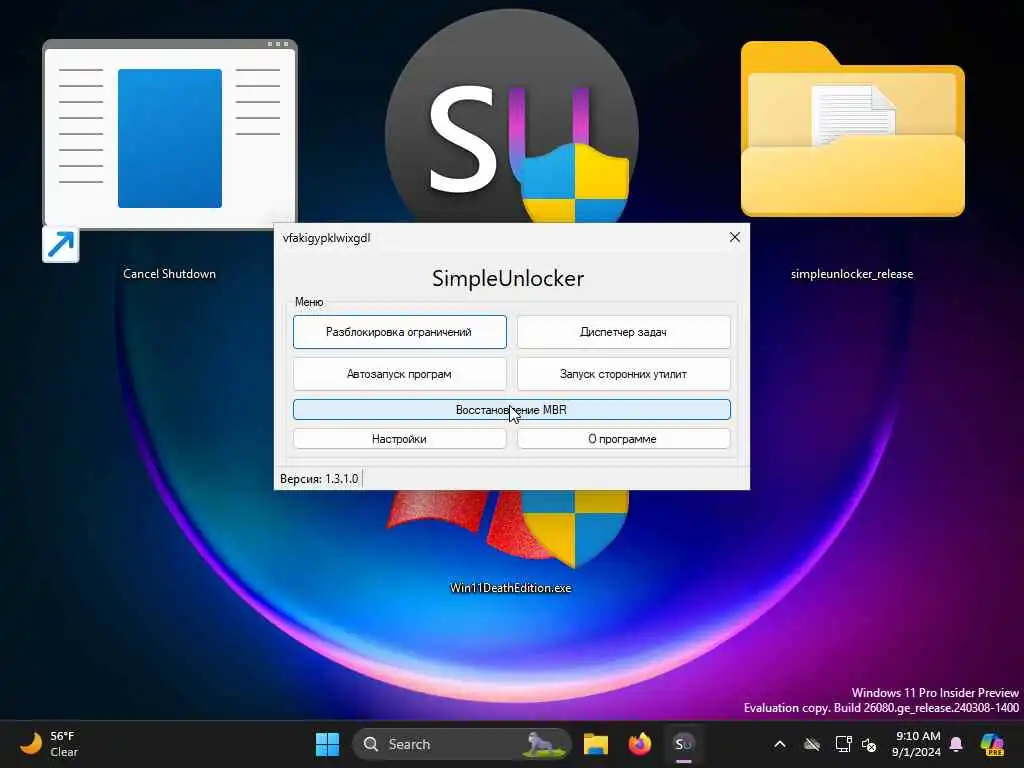This screenshot has width=1024, height=768.
Task: Click the SimpleUnlocker heading text
Action: click(508, 278)
